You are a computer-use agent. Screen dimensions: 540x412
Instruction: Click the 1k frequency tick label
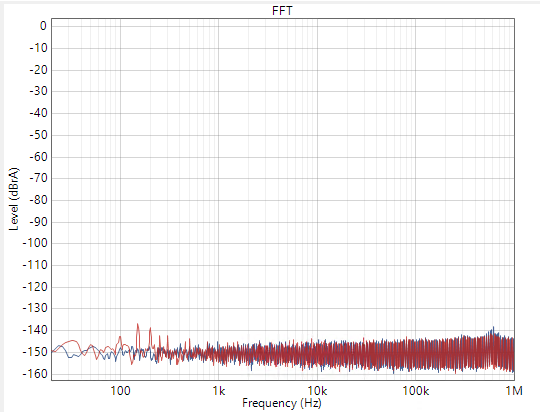point(218,391)
